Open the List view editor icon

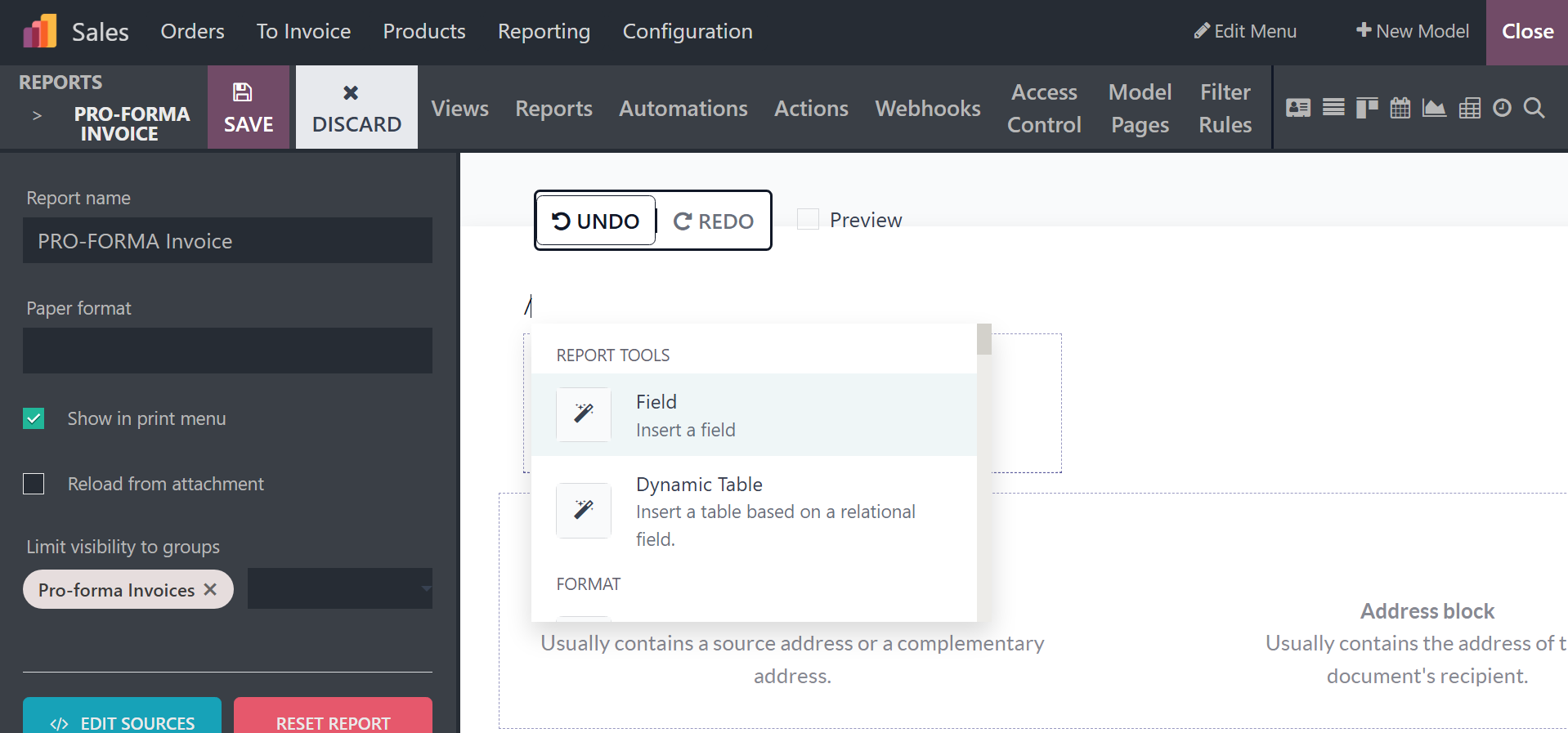tap(1333, 108)
